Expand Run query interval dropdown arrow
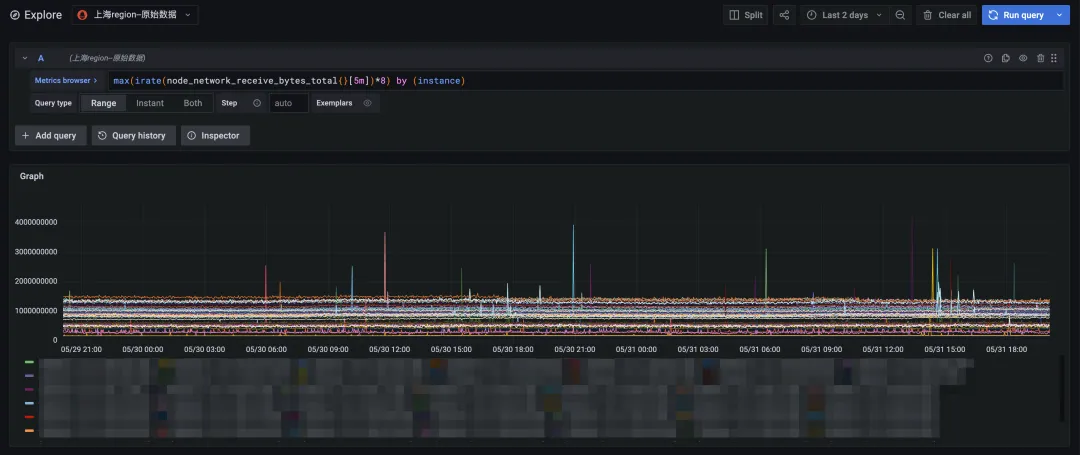The height and width of the screenshot is (455, 1080). [1060, 15]
